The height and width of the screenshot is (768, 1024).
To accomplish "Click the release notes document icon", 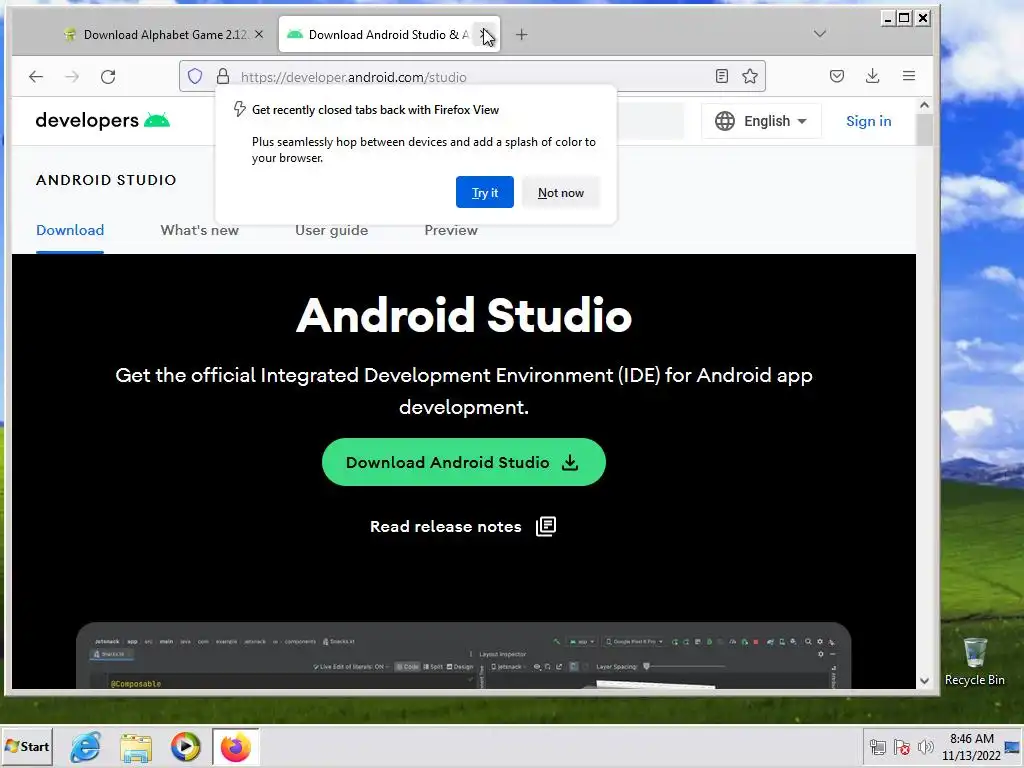I will 546,526.
